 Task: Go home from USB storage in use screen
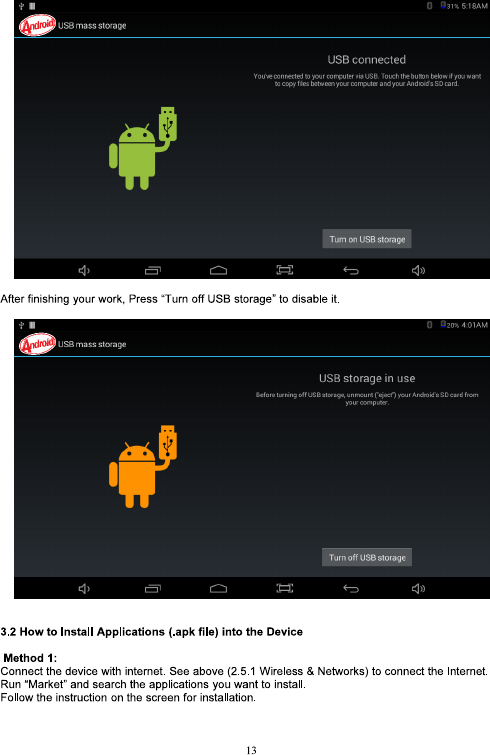coord(219,588)
